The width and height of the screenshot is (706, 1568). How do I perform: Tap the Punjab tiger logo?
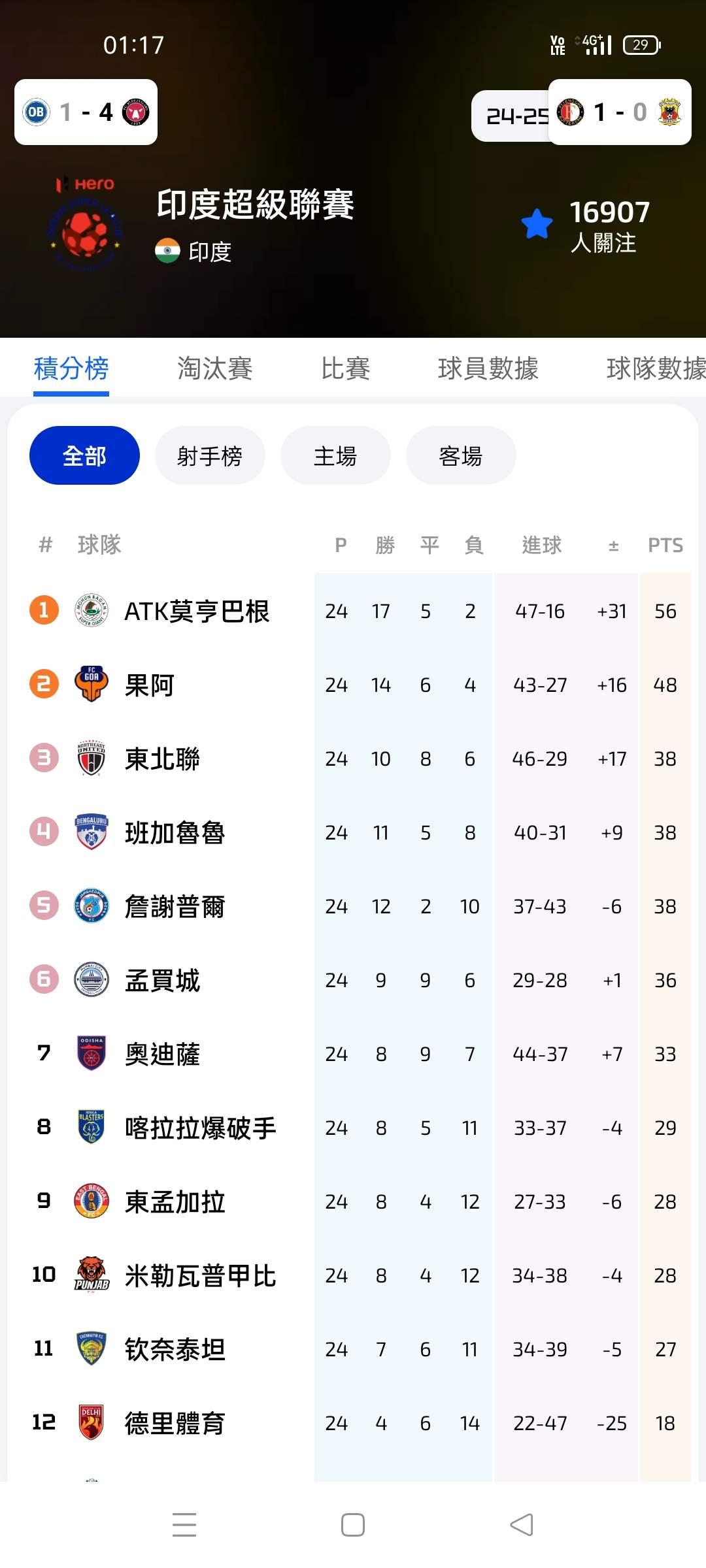tap(92, 1275)
